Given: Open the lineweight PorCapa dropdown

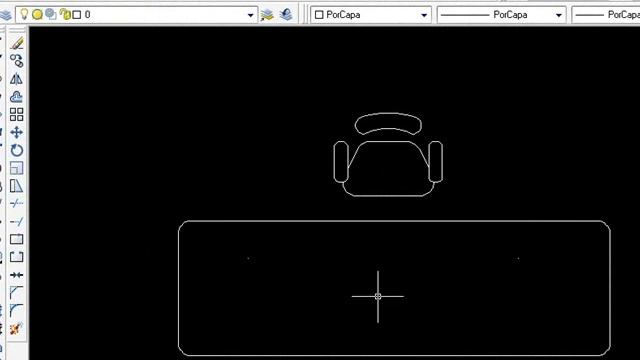Looking at the screenshot, I should [606, 15].
